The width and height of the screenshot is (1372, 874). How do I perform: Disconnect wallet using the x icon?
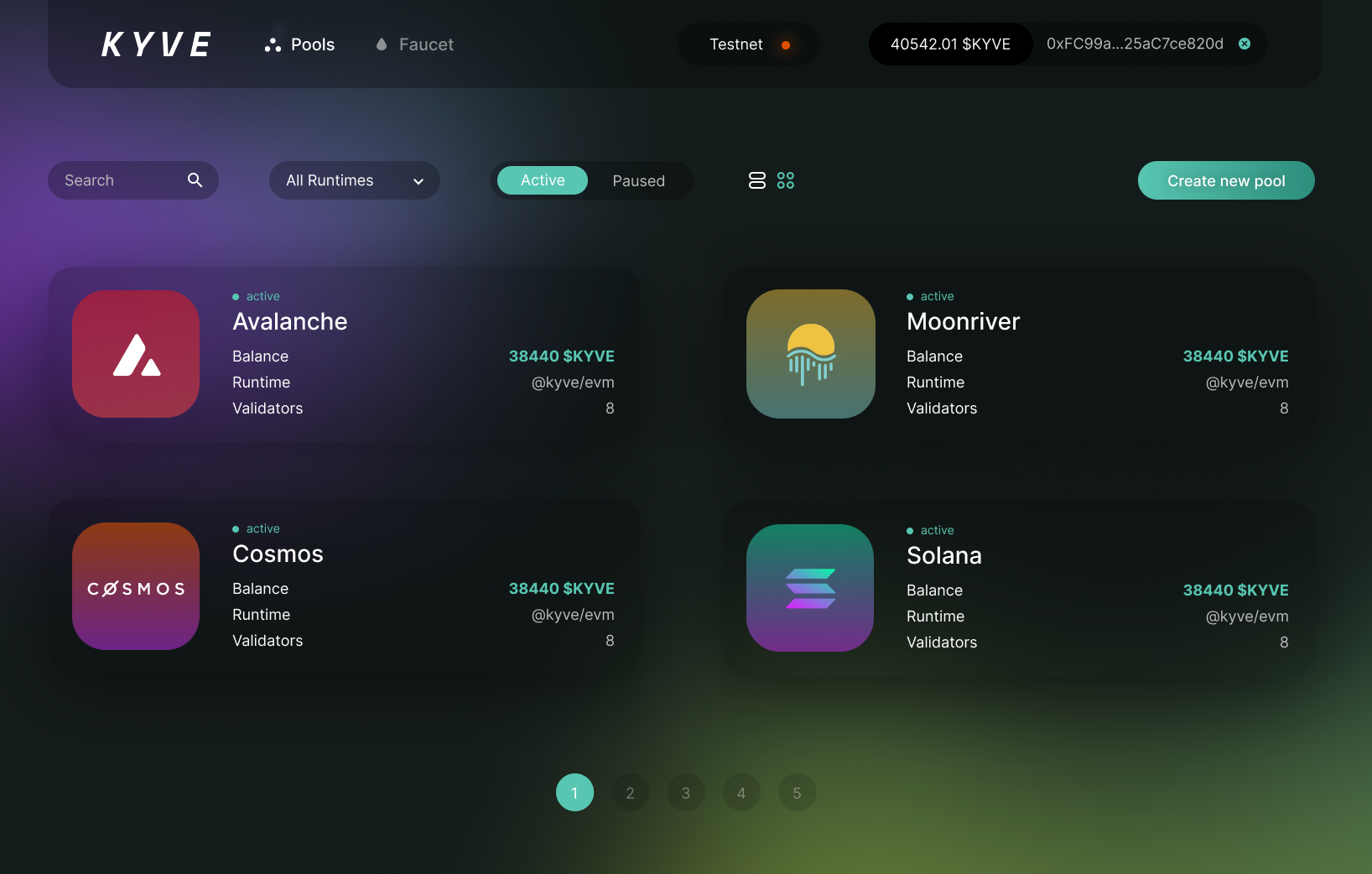coord(1245,44)
